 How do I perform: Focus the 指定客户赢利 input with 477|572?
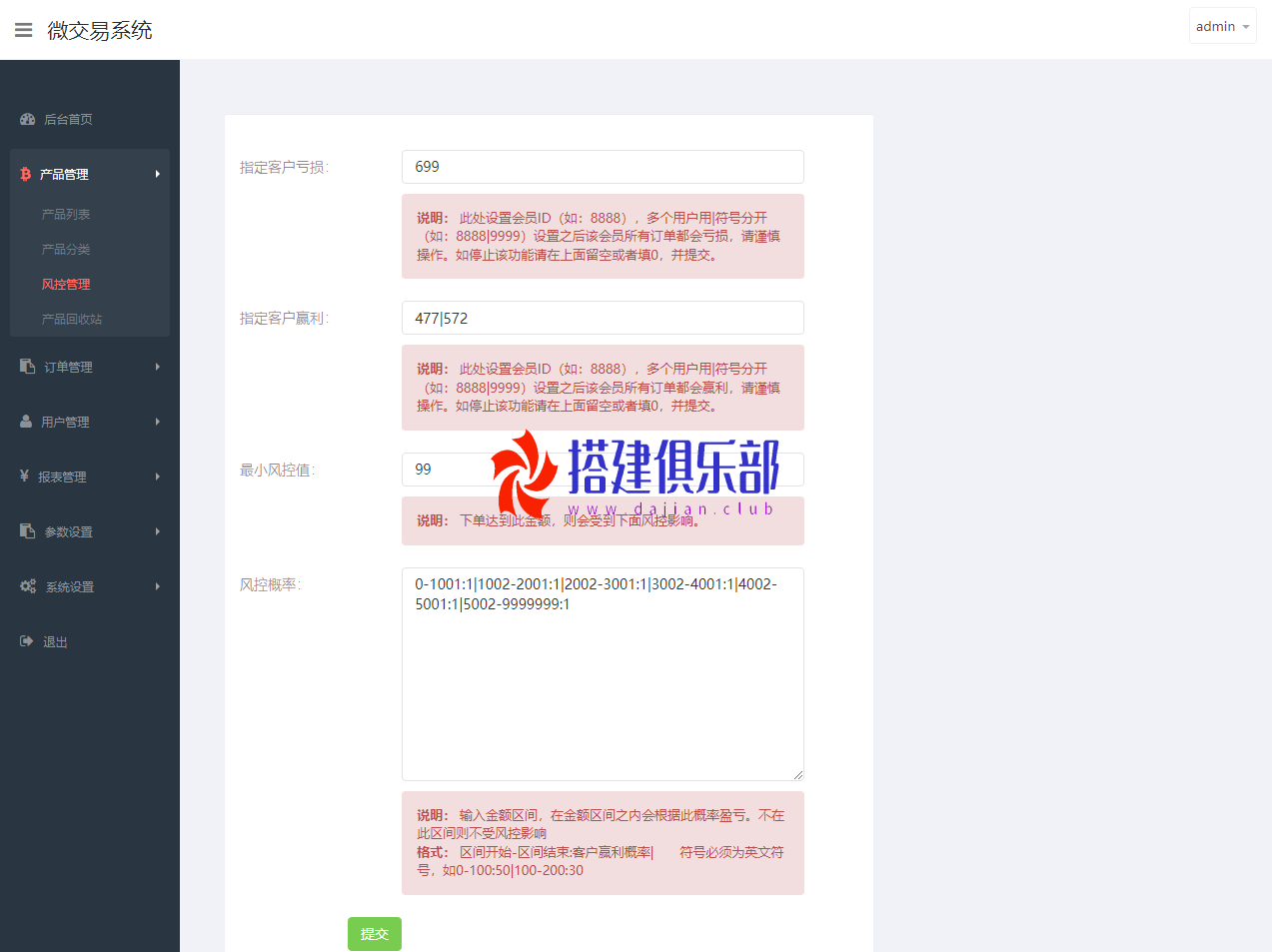(603, 318)
